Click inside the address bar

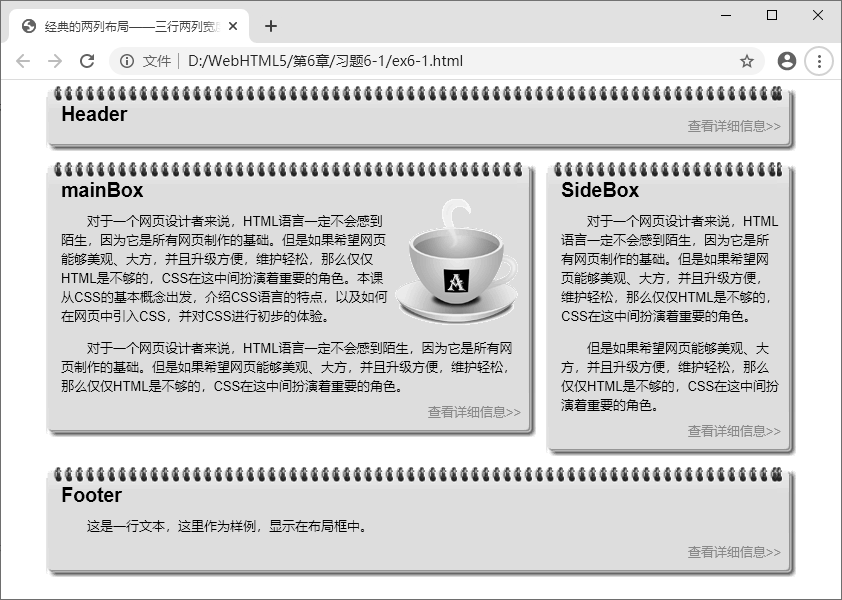point(400,60)
